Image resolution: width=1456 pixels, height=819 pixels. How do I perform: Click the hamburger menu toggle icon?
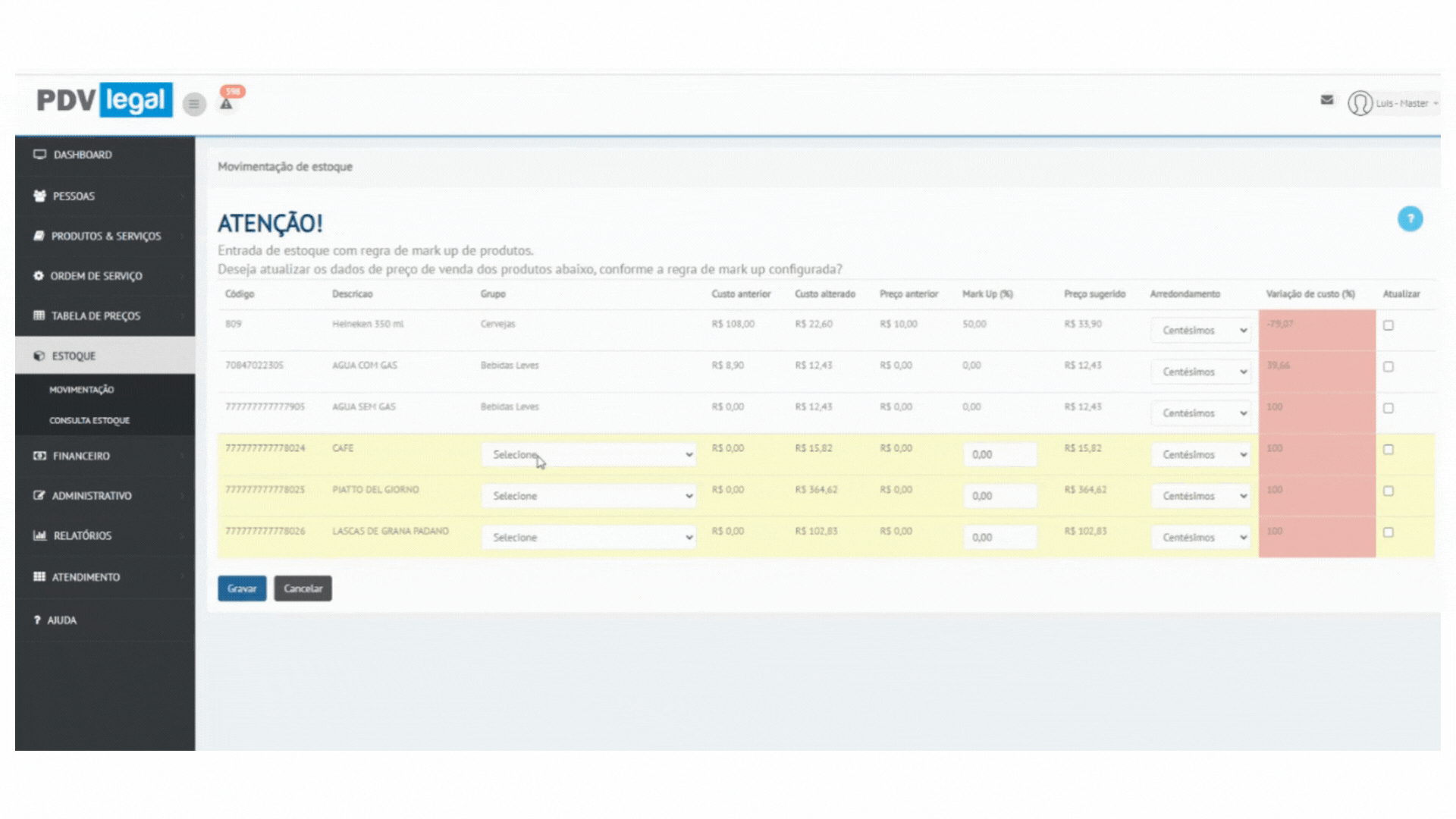(x=194, y=104)
